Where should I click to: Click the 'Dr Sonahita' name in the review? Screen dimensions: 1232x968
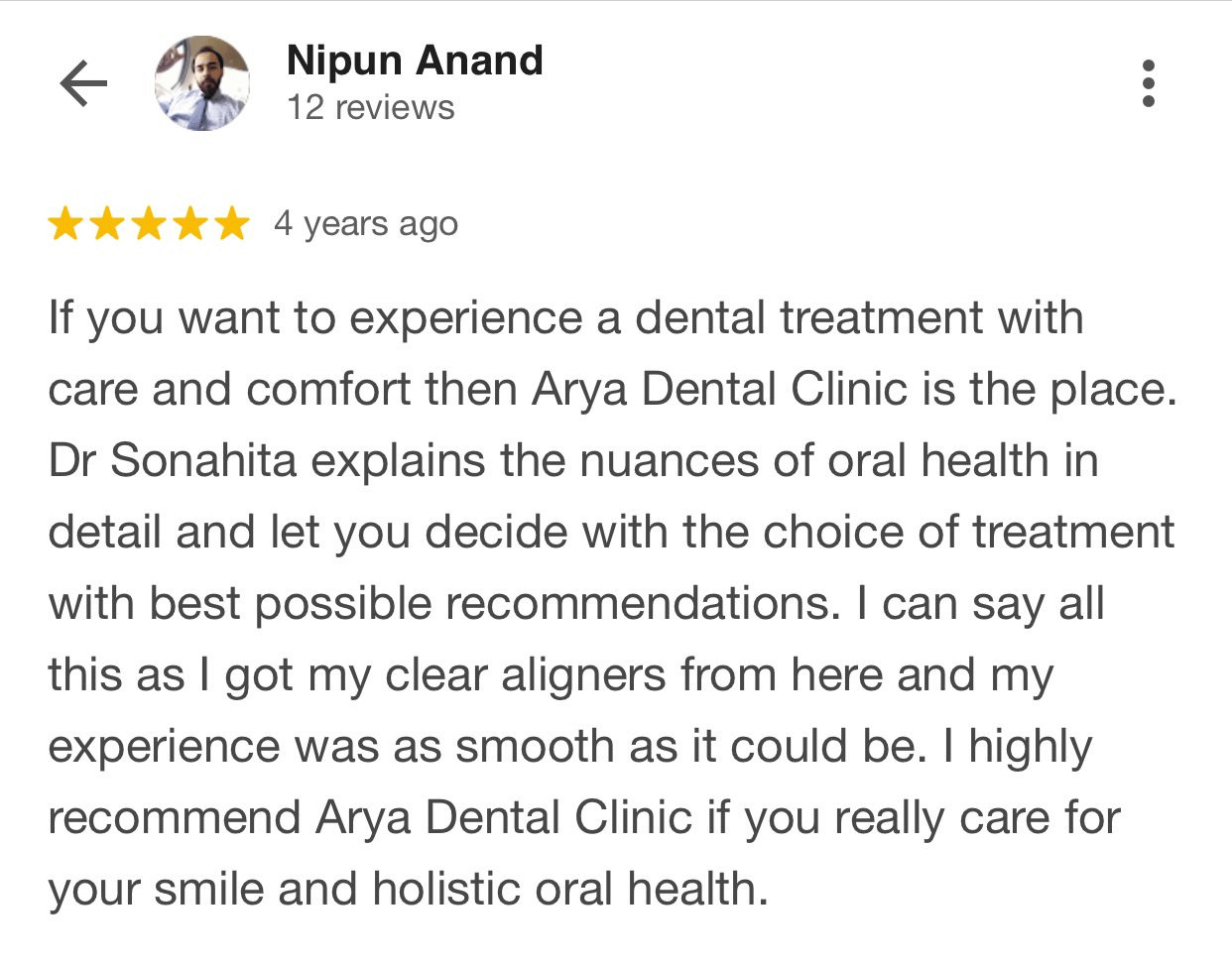coord(173,461)
